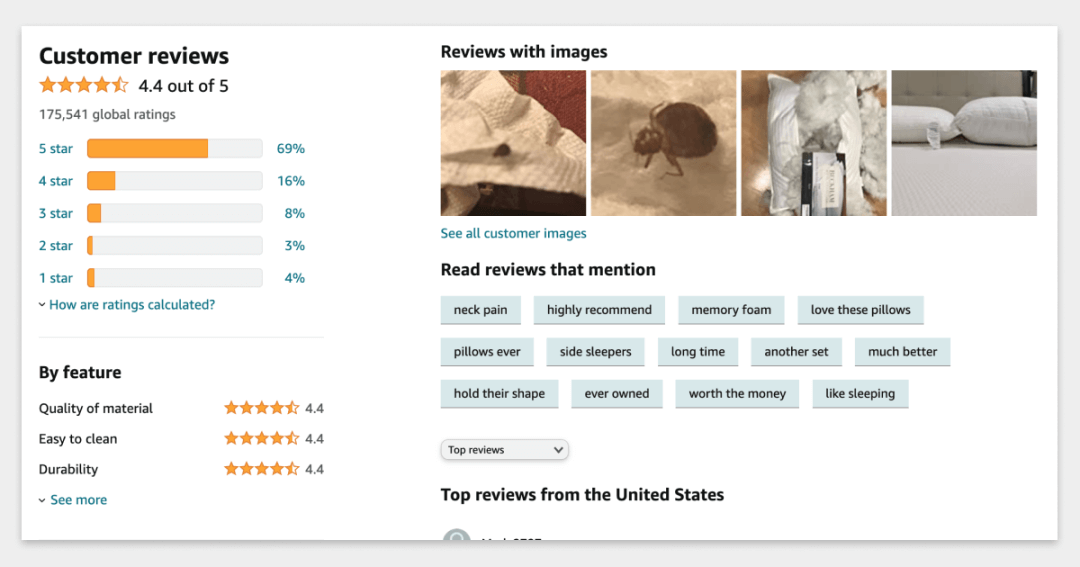The height and width of the screenshot is (567, 1080).
Task: Filter reviews by like sleeping
Action: point(860,394)
